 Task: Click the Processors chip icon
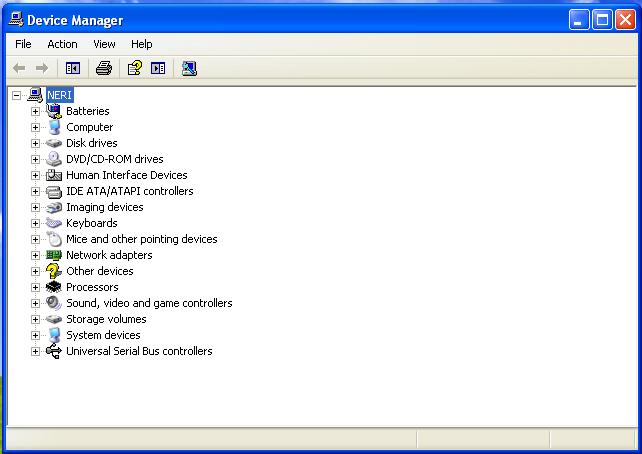tap(54, 287)
